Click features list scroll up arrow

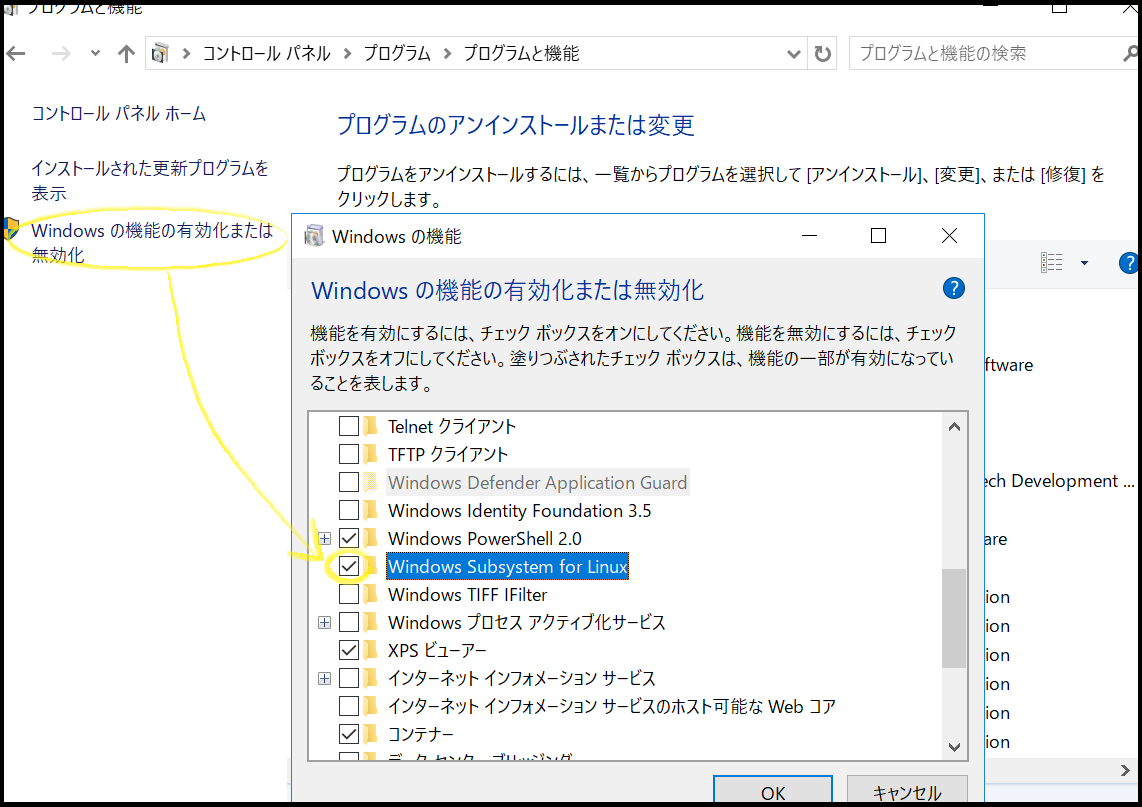point(954,427)
